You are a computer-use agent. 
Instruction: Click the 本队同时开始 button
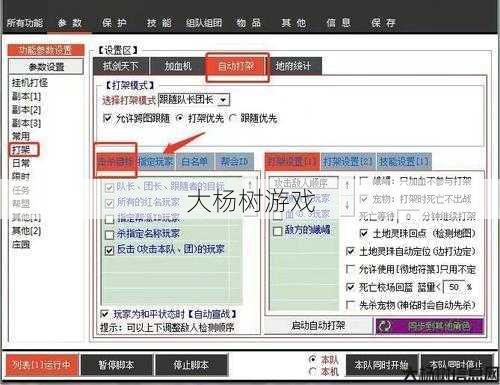point(381,365)
